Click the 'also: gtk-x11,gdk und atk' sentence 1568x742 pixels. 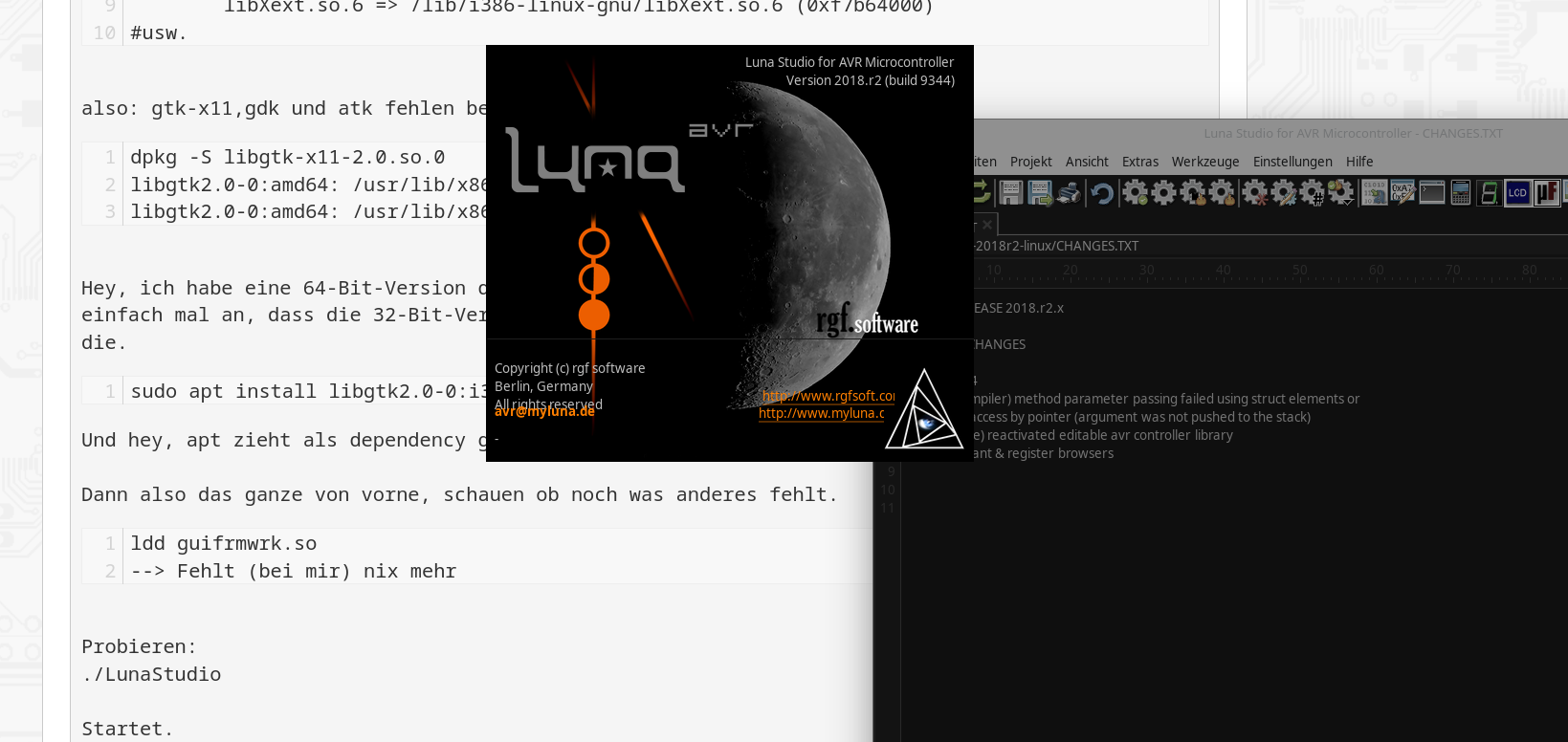pyautogui.click(x=284, y=108)
